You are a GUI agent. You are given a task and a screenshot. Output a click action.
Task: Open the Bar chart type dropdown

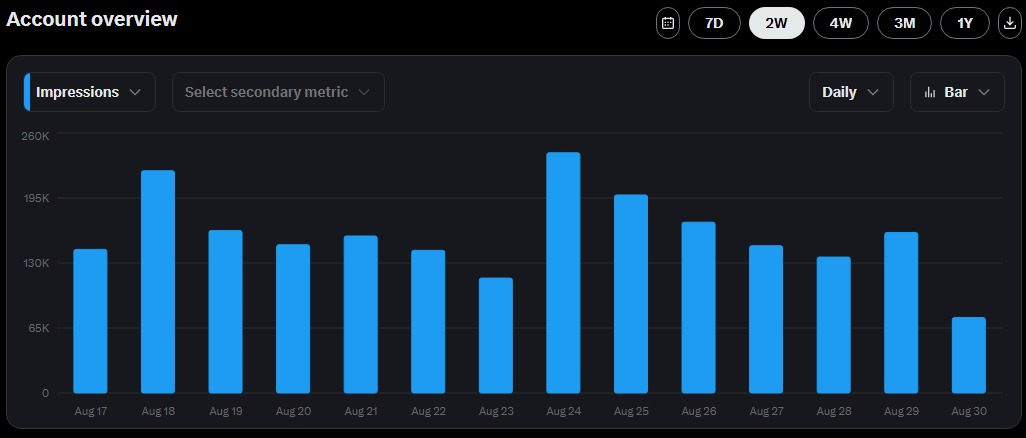pyautogui.click(x=957, y=92)
